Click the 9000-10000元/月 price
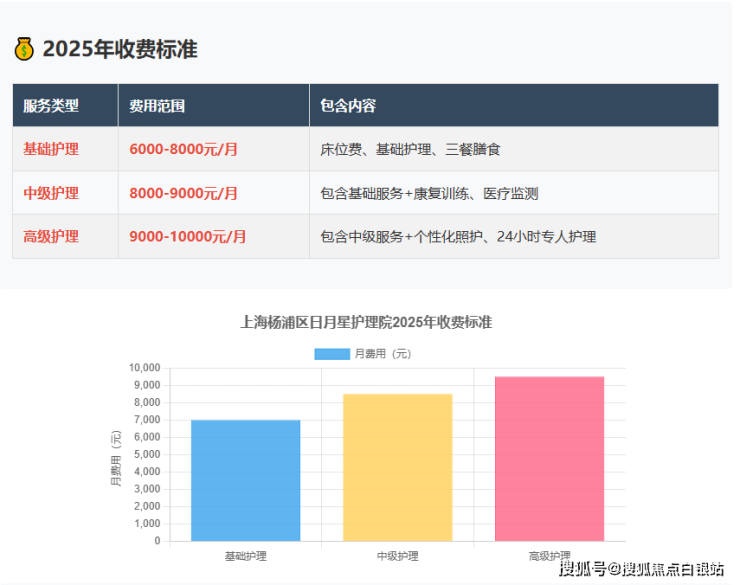Image resolution: width=740 pixels, height=585 pixels. (188, 237)
